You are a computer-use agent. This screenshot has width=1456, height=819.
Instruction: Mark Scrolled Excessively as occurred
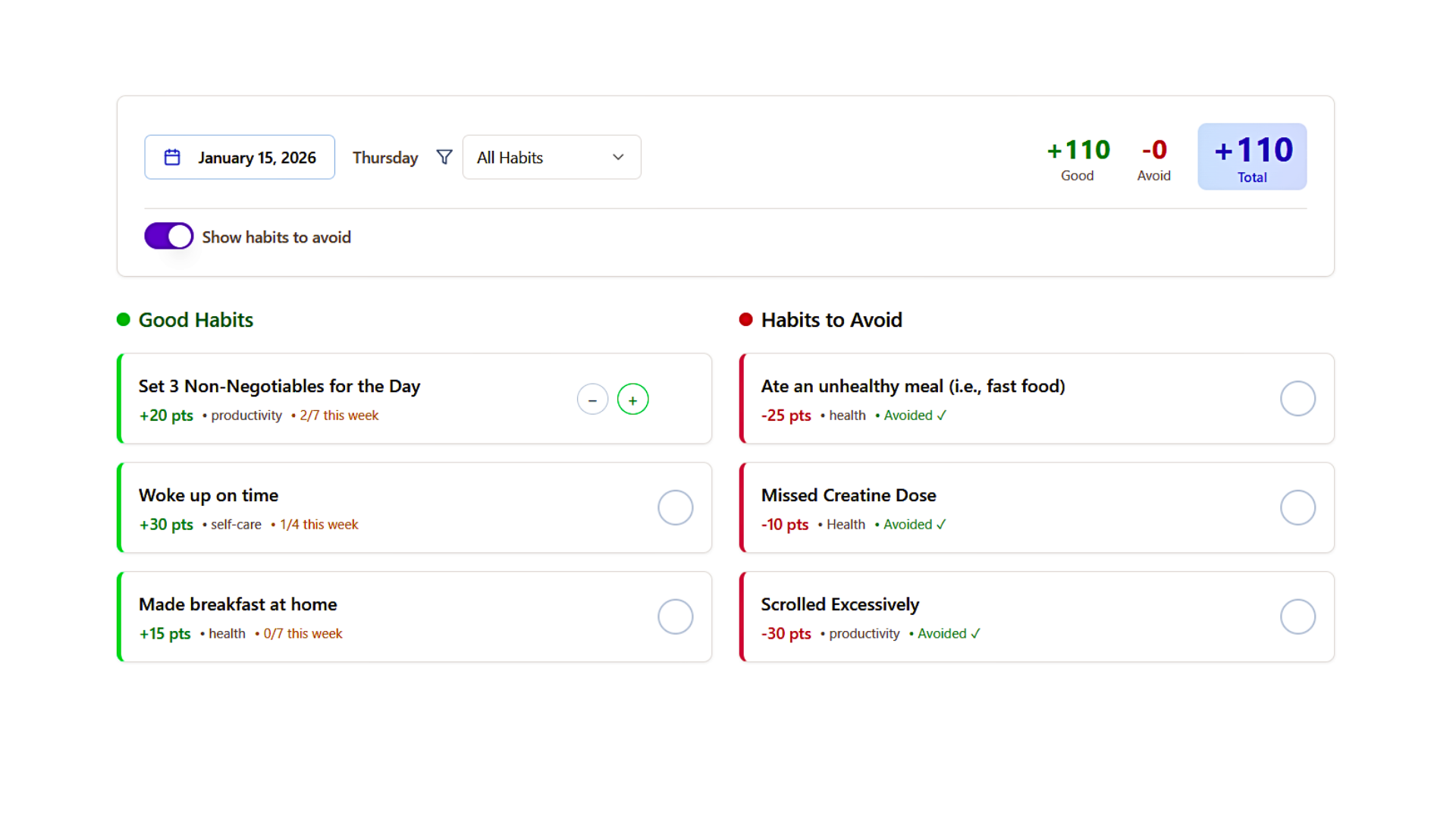[1298, 617]
